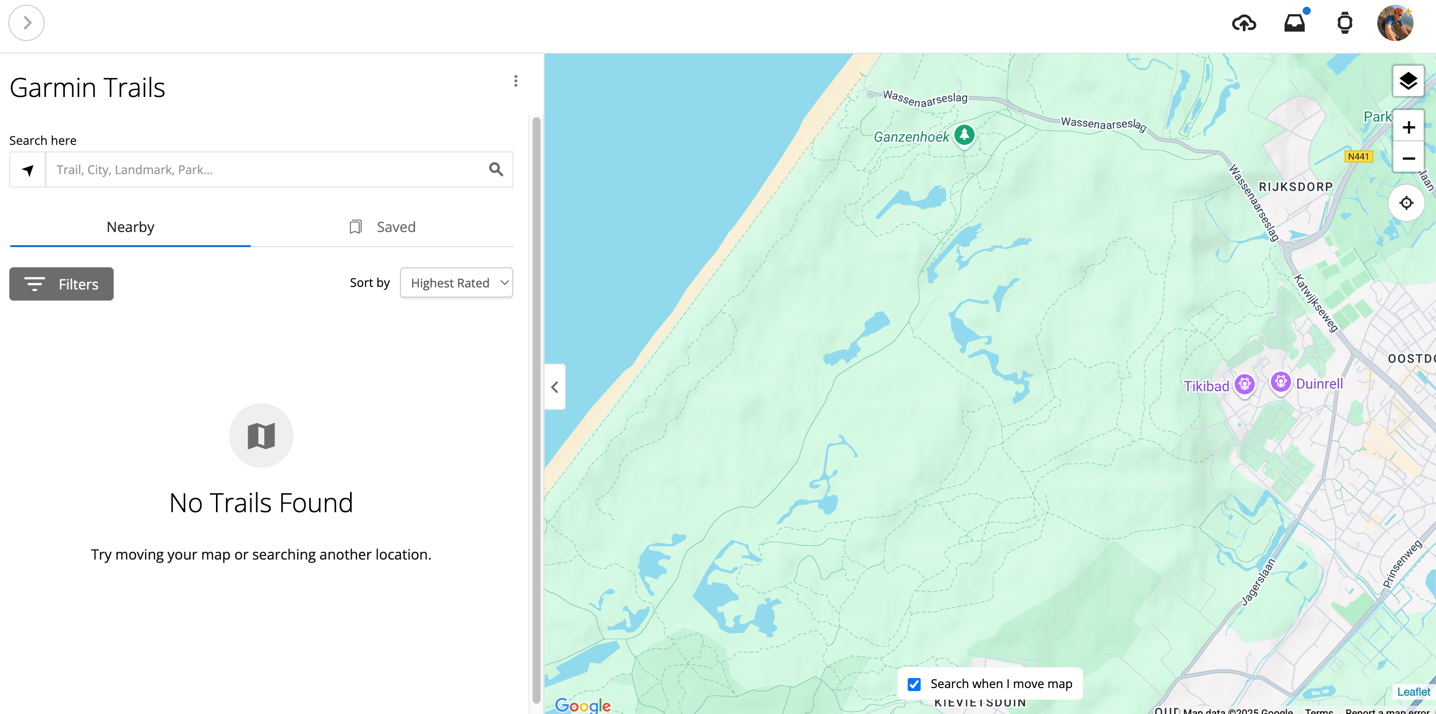Click the Prinsenweg street label

tap(1402, 565)
